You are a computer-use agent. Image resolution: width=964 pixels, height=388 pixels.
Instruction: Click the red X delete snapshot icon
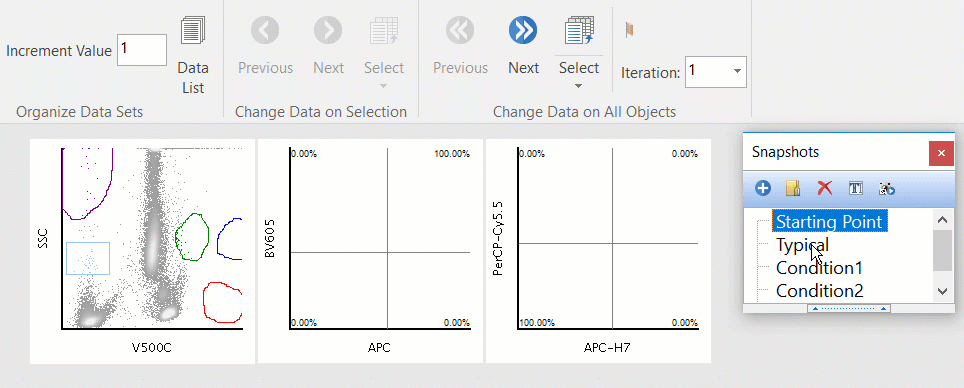[x=824, y=188]
